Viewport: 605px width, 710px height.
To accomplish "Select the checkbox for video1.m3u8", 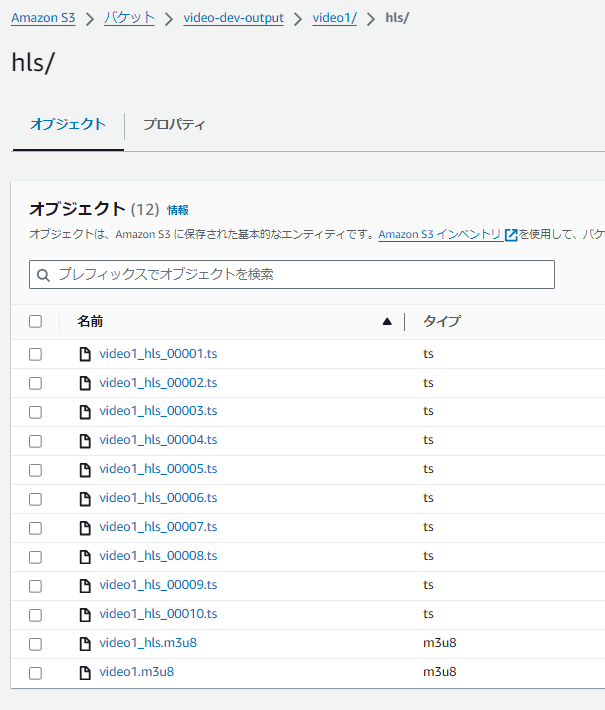I will [x=36, y=673].
